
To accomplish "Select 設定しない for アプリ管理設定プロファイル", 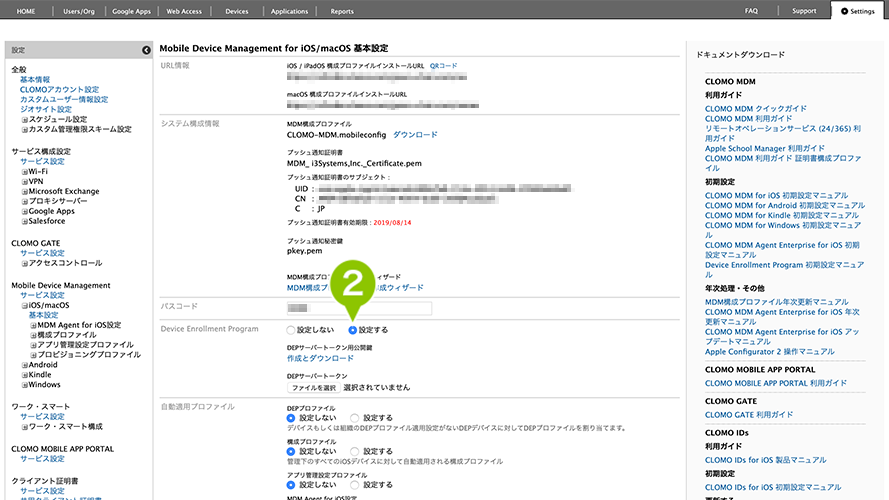I will pos(291,485).
